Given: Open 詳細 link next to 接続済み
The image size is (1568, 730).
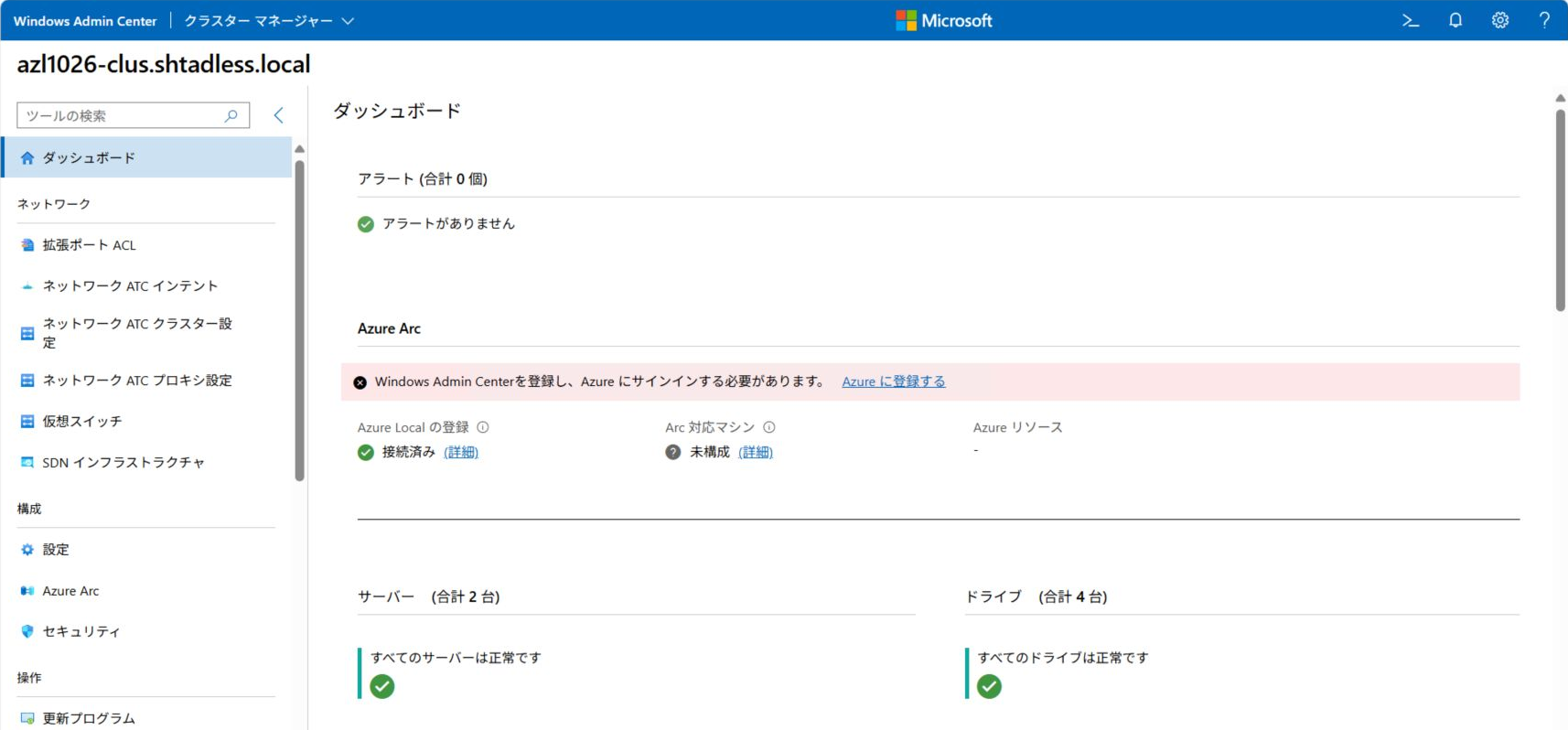Looking at the screenshot, I should tap(461, 452).
